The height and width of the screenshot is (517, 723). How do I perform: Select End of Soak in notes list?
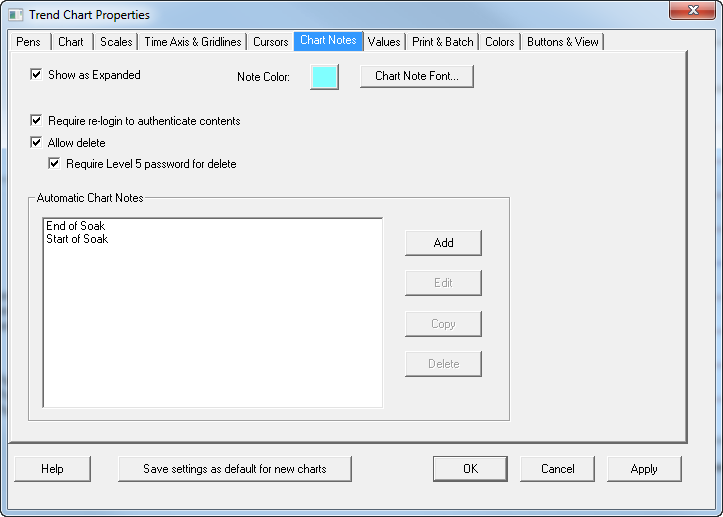(x=76, y=227)
